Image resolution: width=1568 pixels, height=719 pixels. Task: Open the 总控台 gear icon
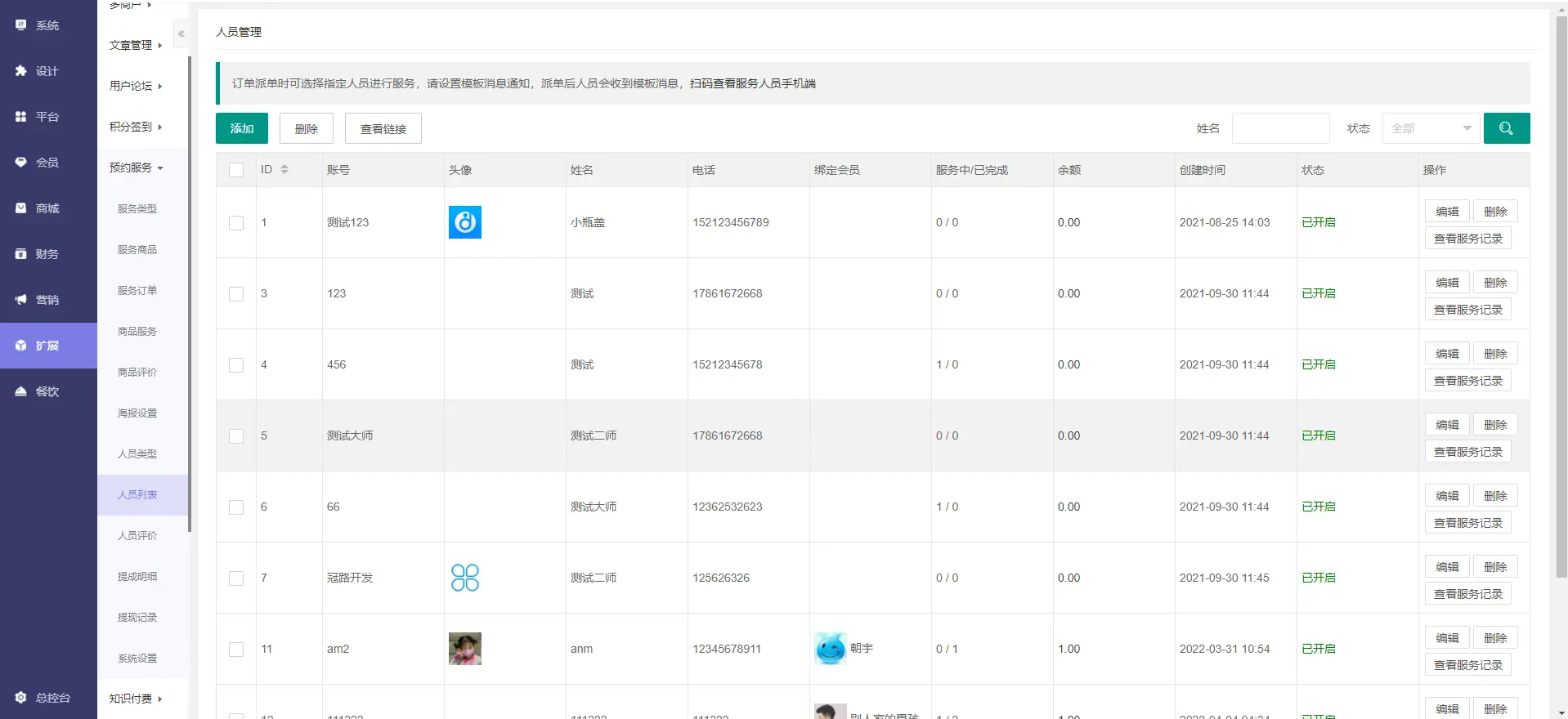pyautogui.click(x=21, y=698)
